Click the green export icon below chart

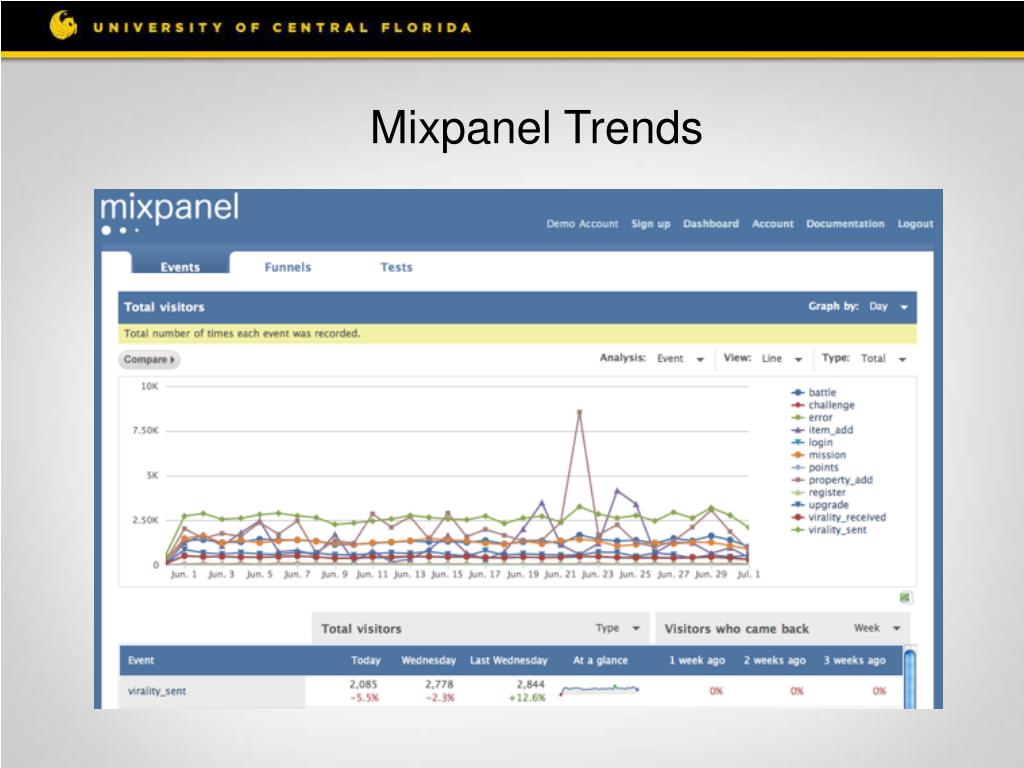(904, 597)
